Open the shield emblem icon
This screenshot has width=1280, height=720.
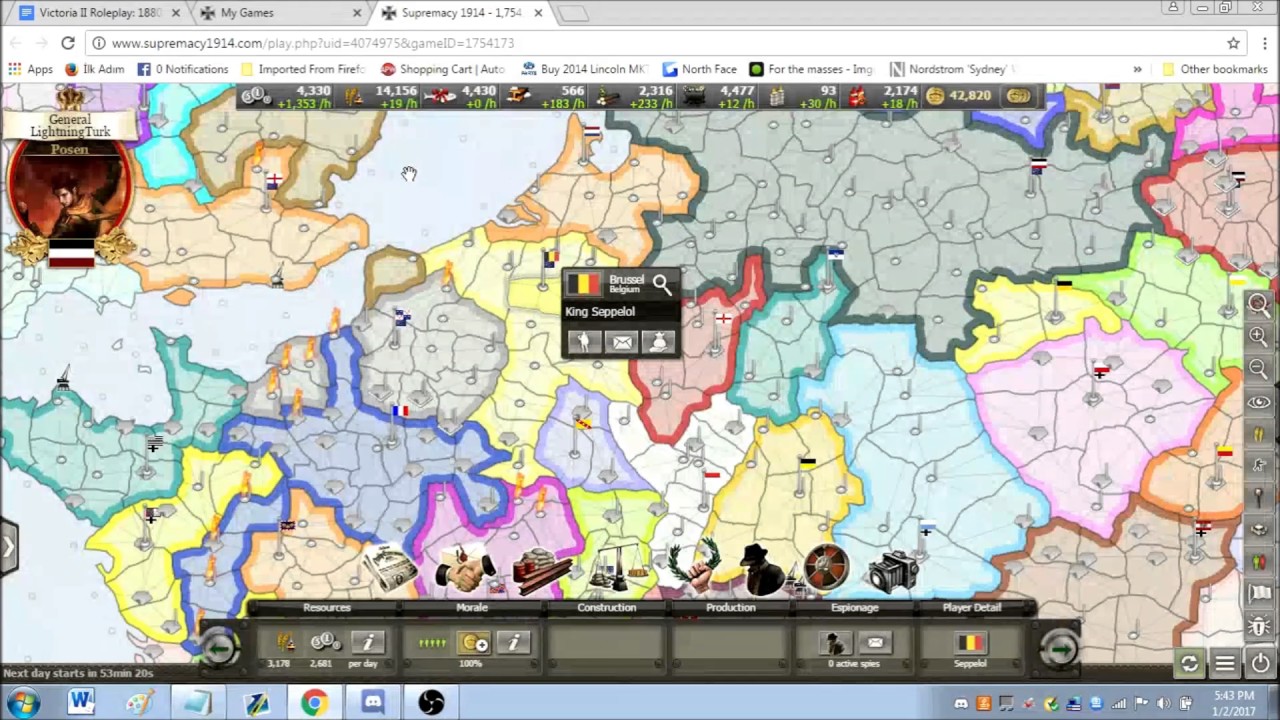(x=825, y=567)
